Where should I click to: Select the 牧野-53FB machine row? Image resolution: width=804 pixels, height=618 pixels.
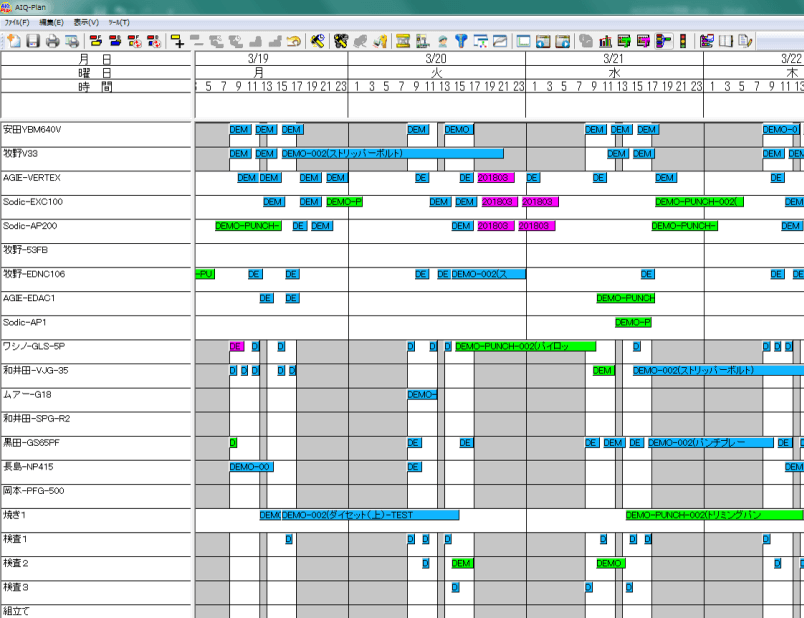coord(96,255)
